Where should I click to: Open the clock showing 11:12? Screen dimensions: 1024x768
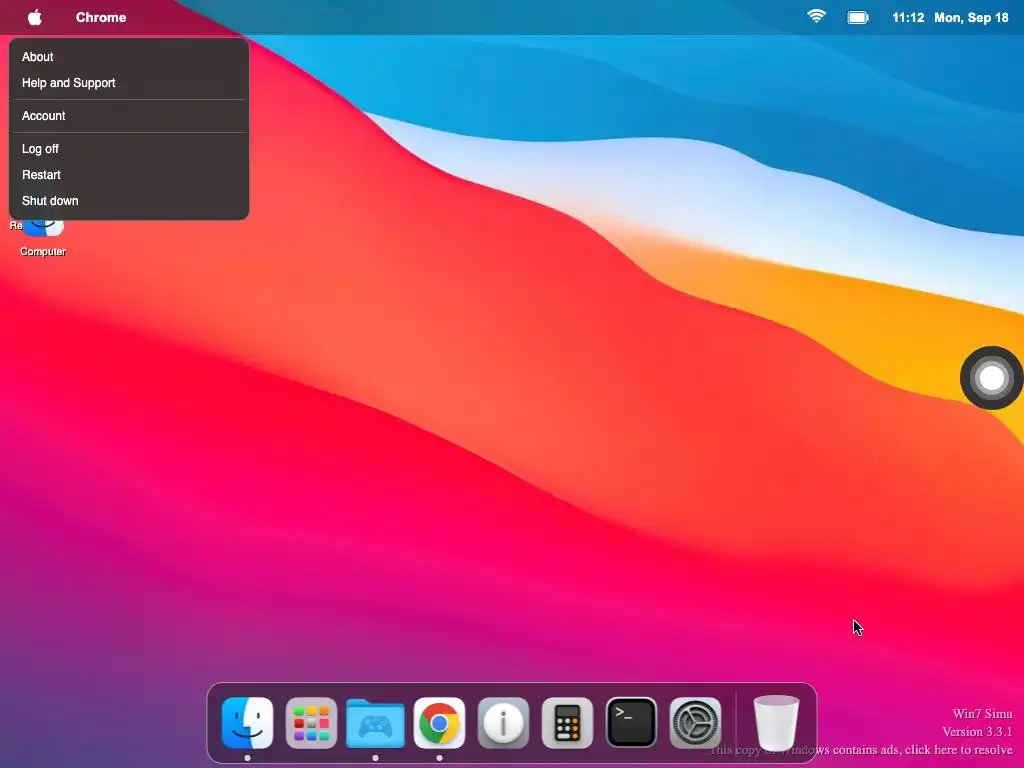pos(908,18)
